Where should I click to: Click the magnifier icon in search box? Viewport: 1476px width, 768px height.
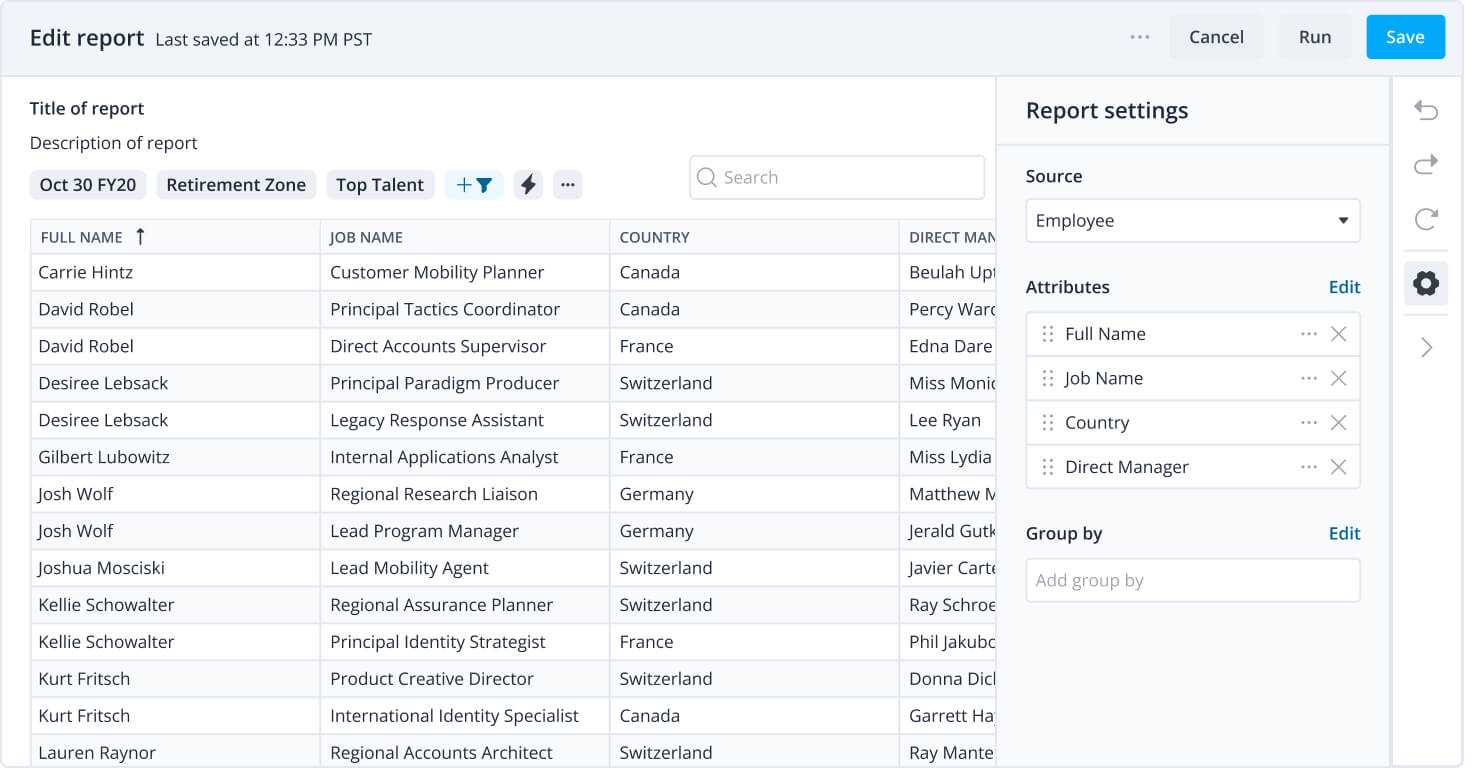[707, 177]
